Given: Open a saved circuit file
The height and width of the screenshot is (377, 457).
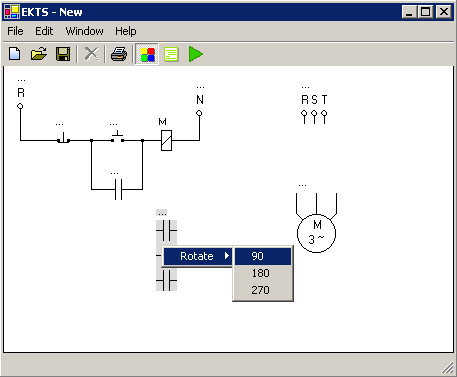Looking at the screenshot, I should pos(39,54).
